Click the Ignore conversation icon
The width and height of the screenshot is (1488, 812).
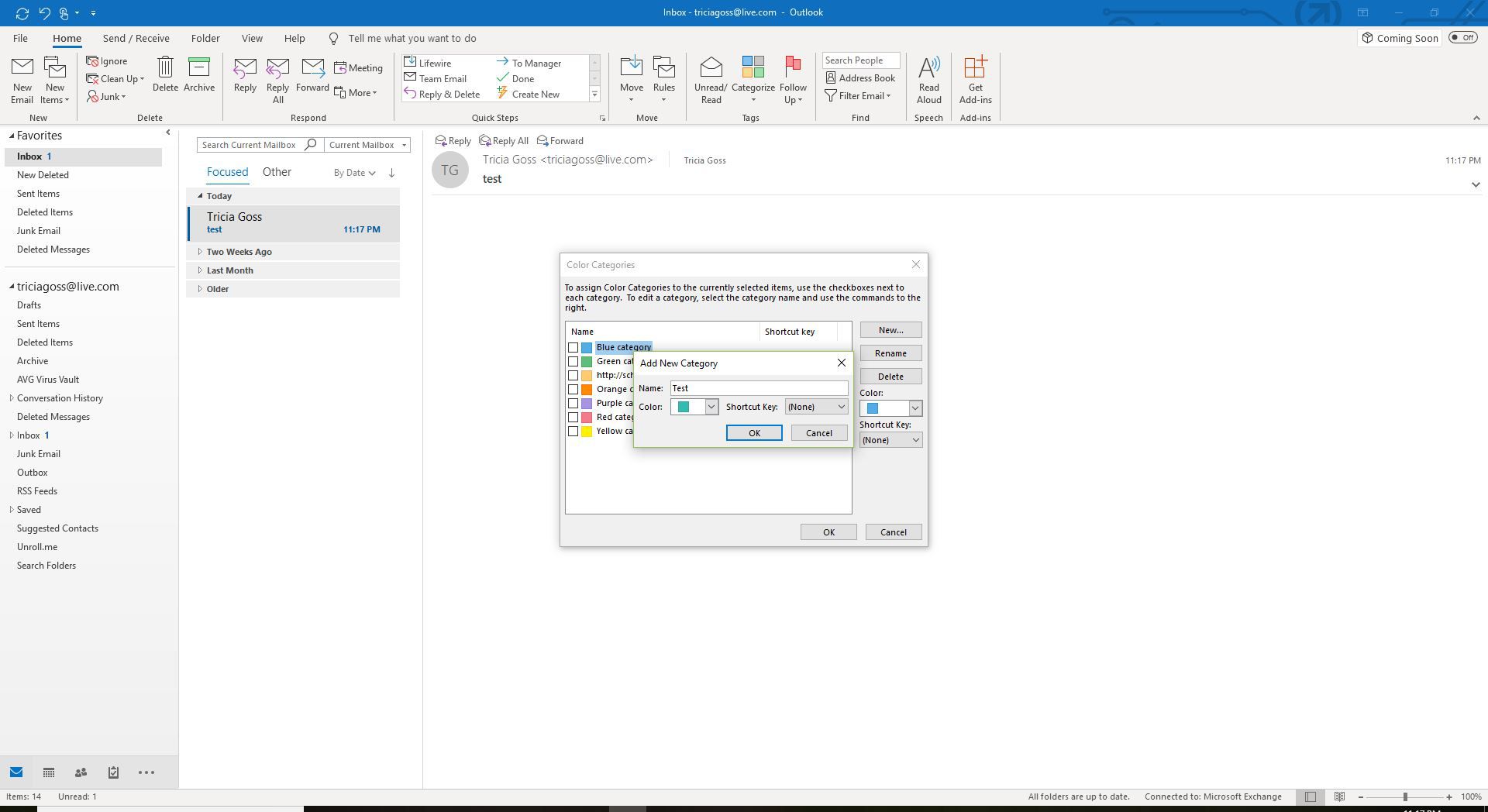[93, 61]
